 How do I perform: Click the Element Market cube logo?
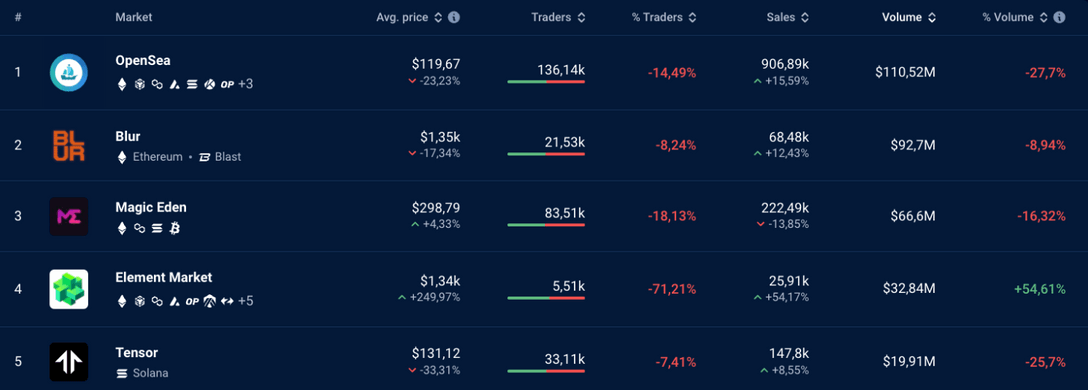pyautogui.click(x=69, y=289)
